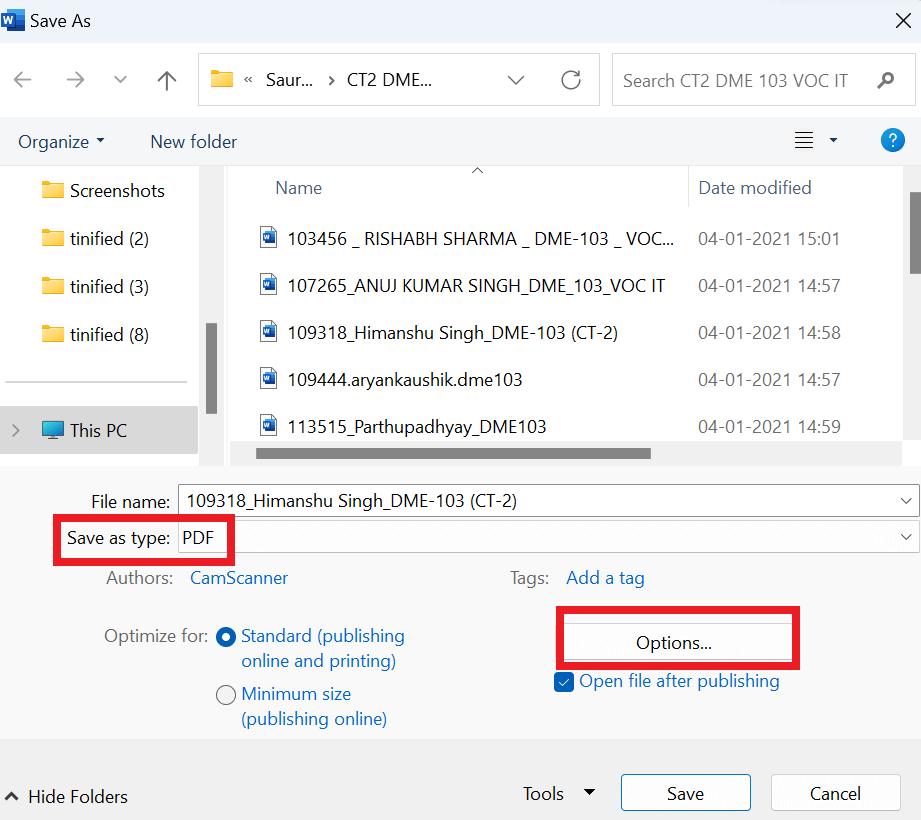
Task: Select file 103456 _ RISHABH SHARMA
Action: pyautogui.click(x=480, y=238)
